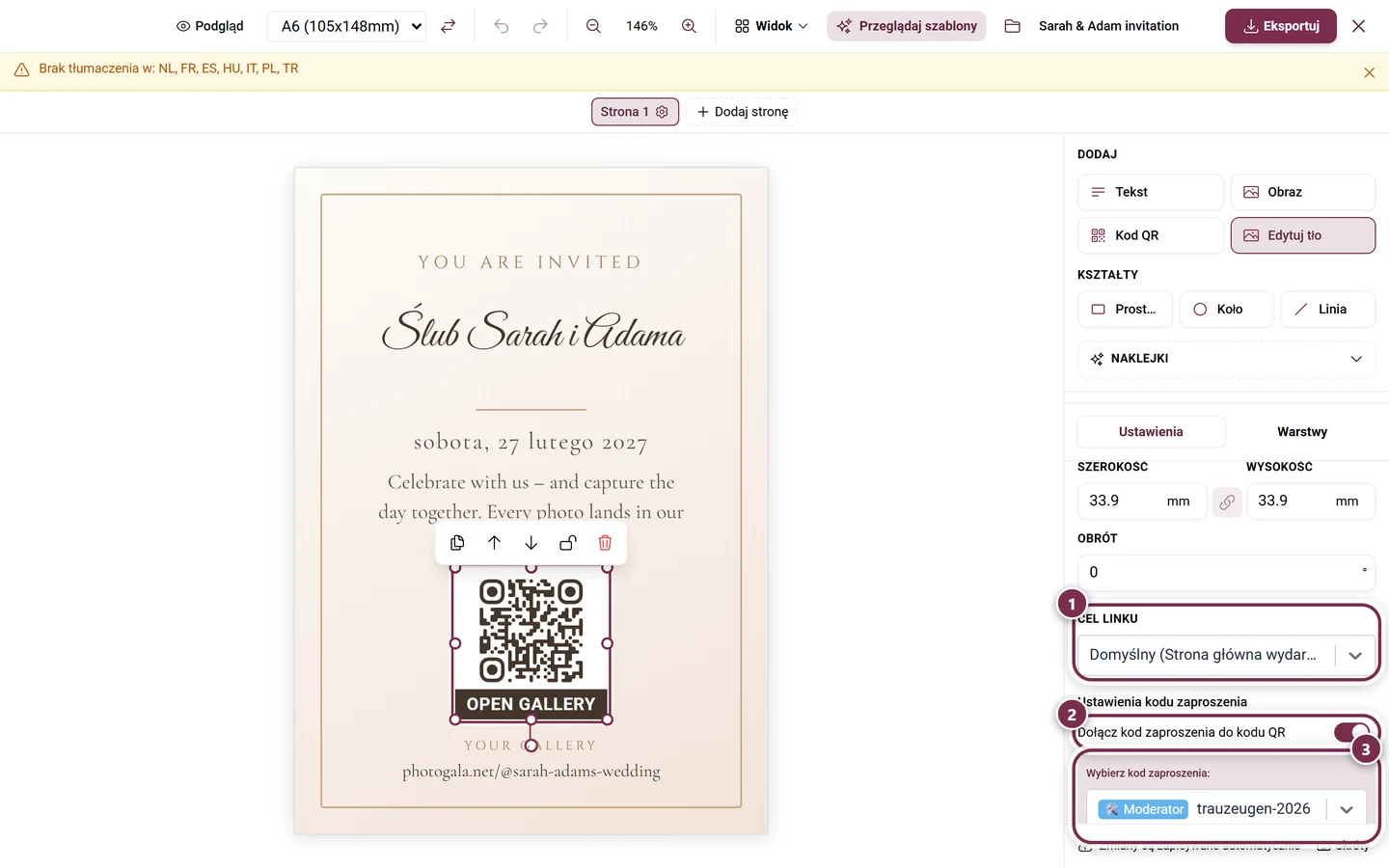Viewport: 1389px width, 868px height.
Task: Add a Kod QR element
Action: click(1150, 235)
